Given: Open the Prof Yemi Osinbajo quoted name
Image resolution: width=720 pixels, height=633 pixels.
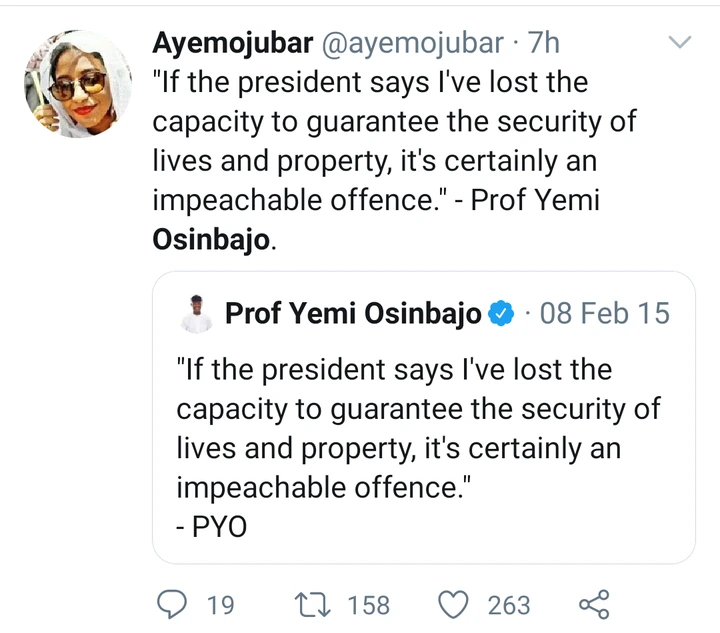Looking at the screenshot, I should tap(353, 314).
